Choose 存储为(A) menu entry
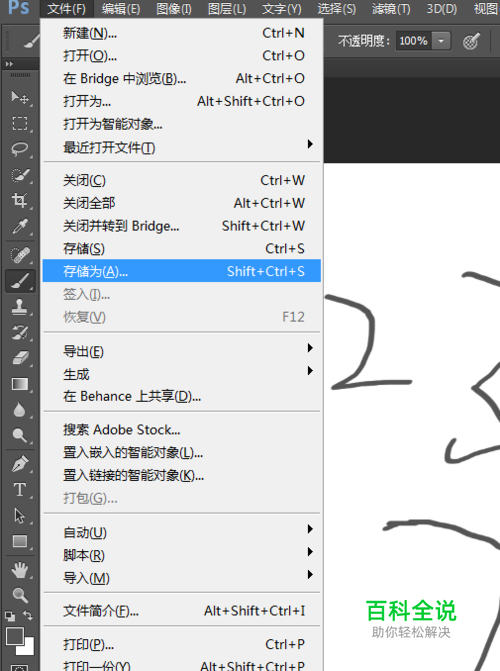The image size is (500, 671). tap(182, 271)
